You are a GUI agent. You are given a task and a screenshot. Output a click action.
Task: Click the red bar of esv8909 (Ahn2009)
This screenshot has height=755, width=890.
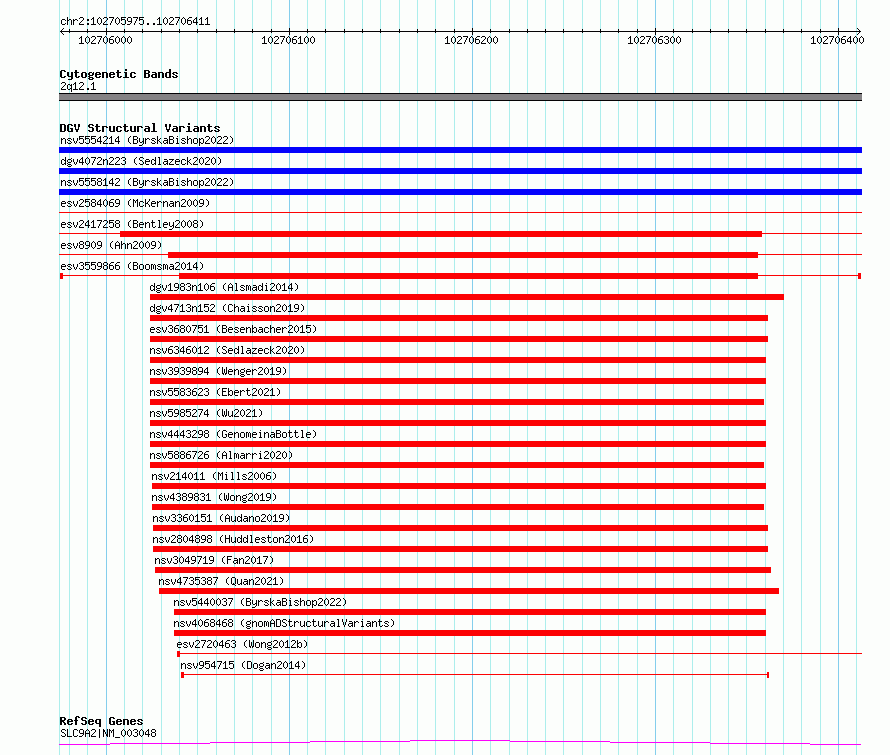[x=463, y=255]
